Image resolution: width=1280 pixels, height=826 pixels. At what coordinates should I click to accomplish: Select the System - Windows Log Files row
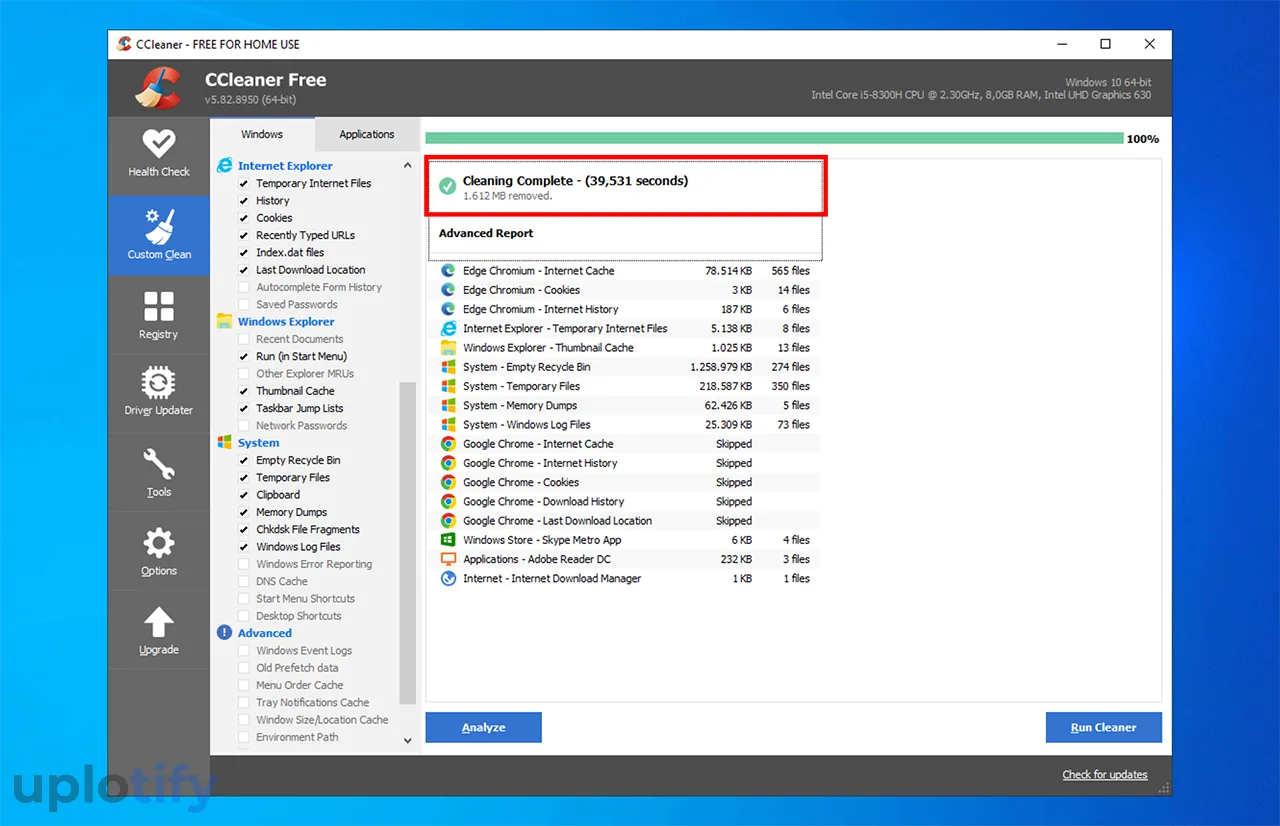627,425
